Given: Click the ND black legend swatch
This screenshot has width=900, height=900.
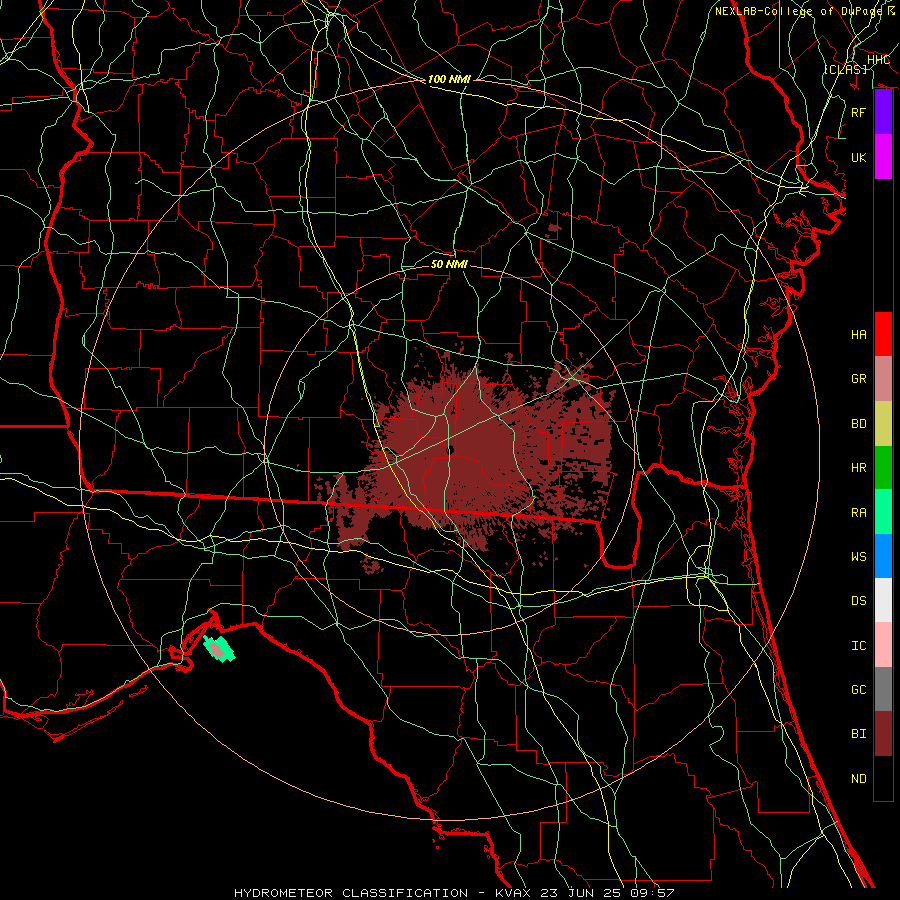Looking at the screenshot, I should 883,778.
